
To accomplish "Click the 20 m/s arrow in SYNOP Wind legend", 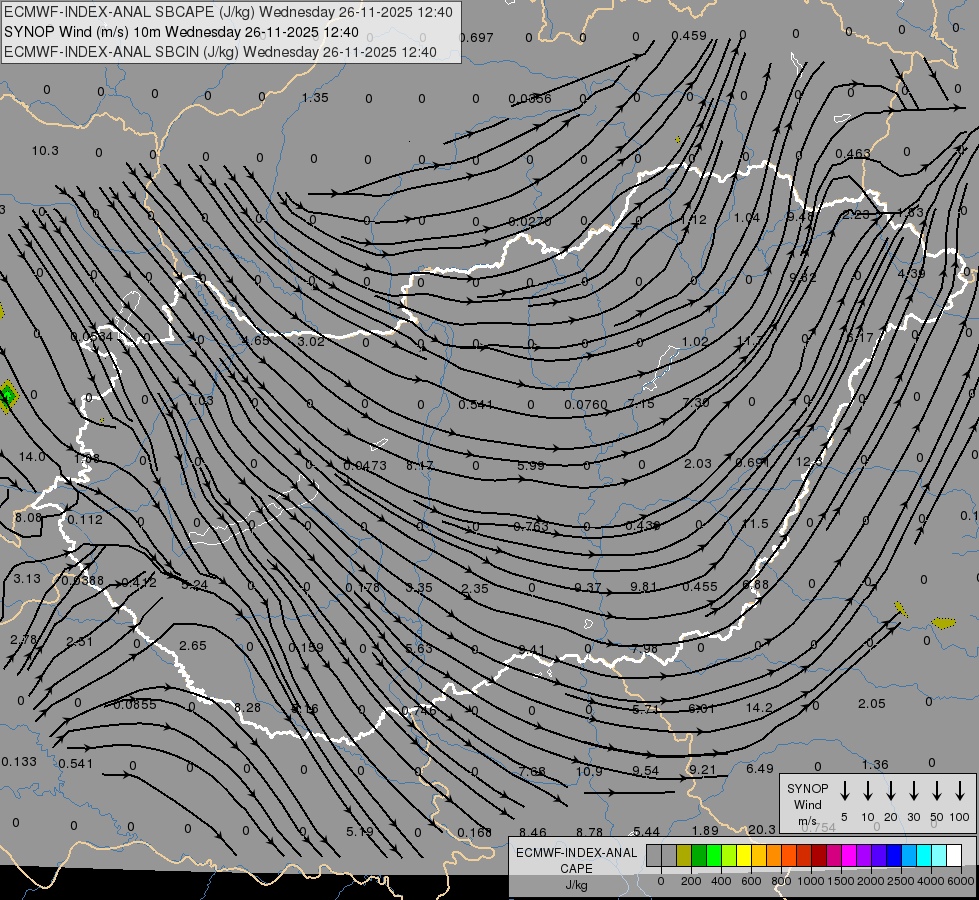I will click(891, 791).
